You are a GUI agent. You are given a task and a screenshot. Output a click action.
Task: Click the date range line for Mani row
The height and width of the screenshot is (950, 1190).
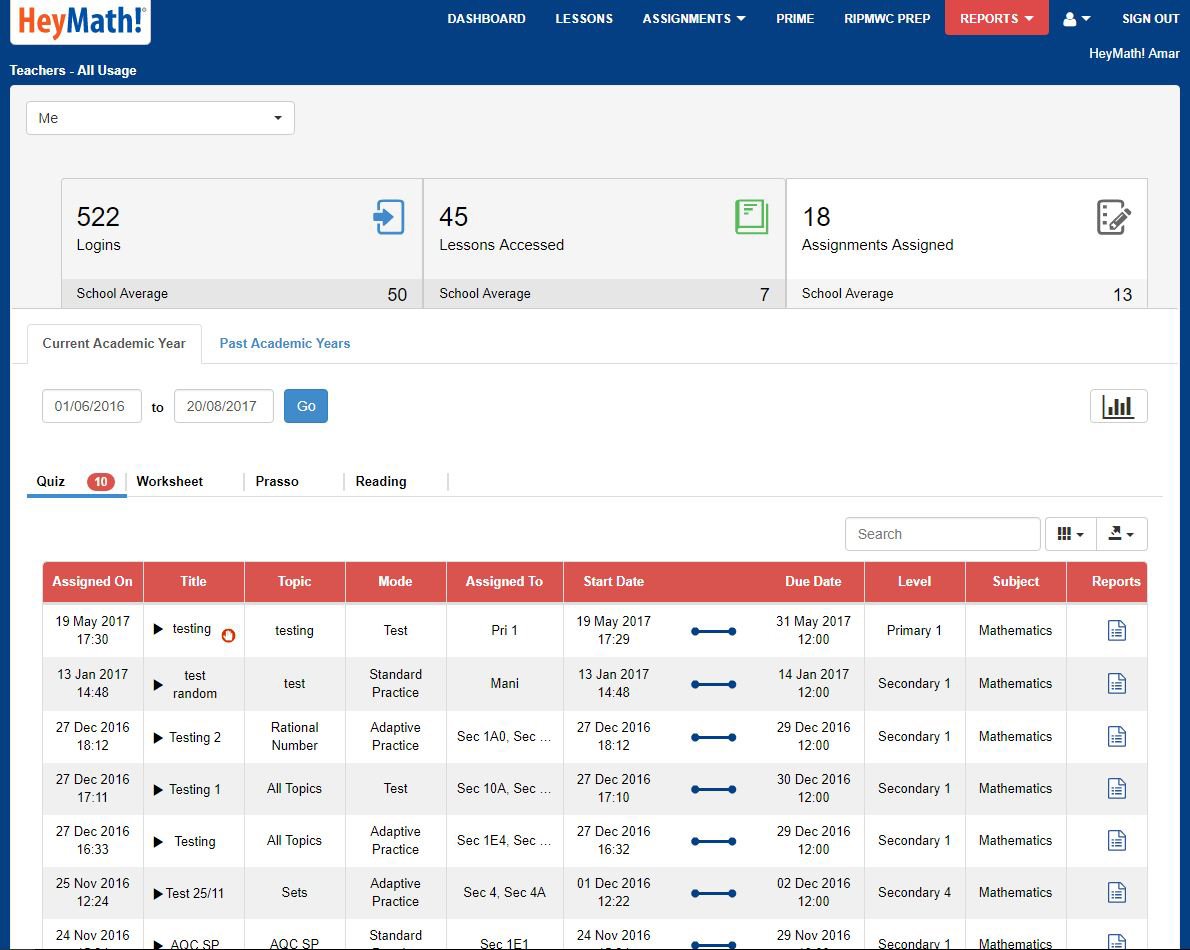tap(713, 684)
